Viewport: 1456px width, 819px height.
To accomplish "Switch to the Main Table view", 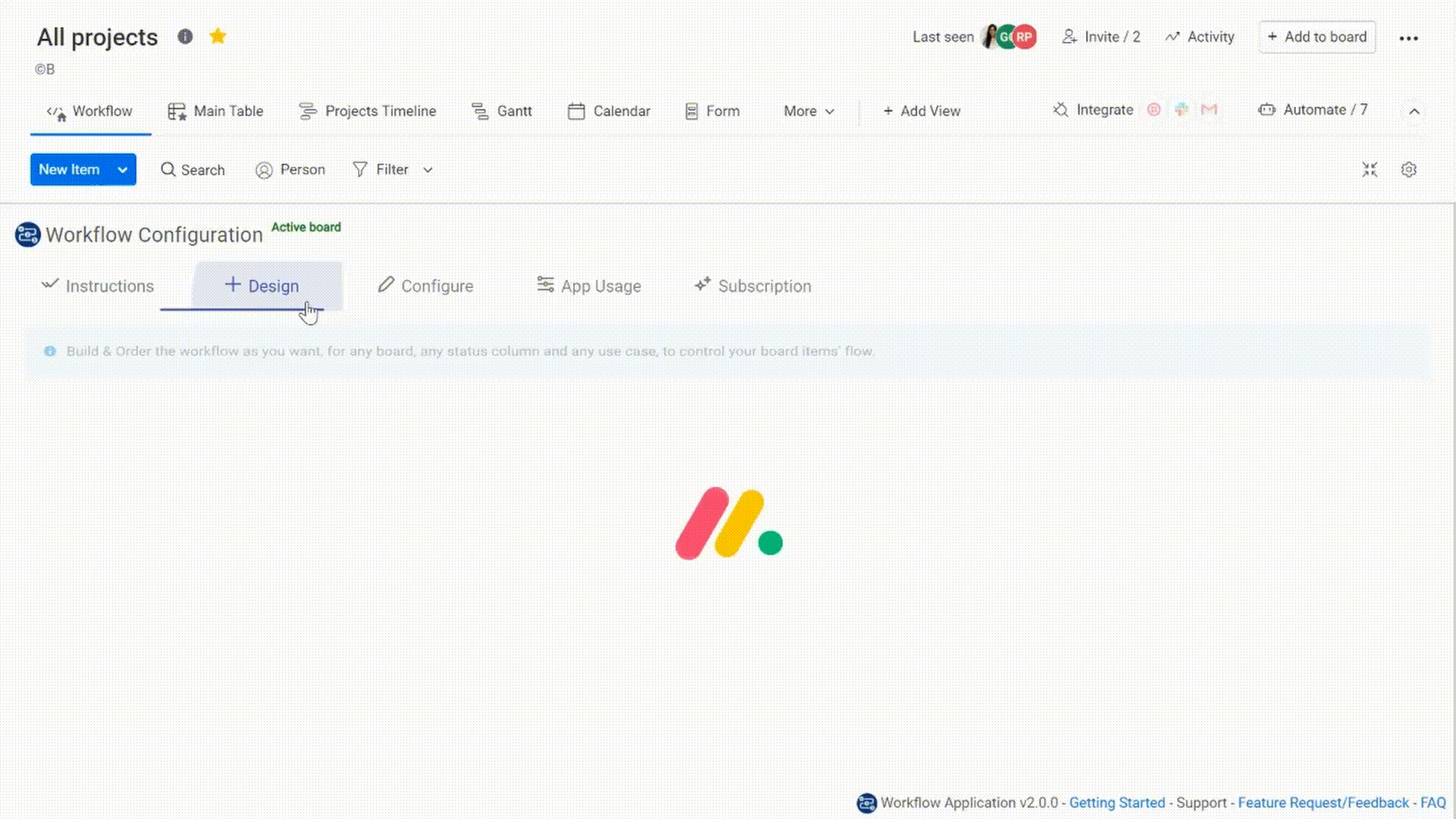I will click(x=215, y=111).
